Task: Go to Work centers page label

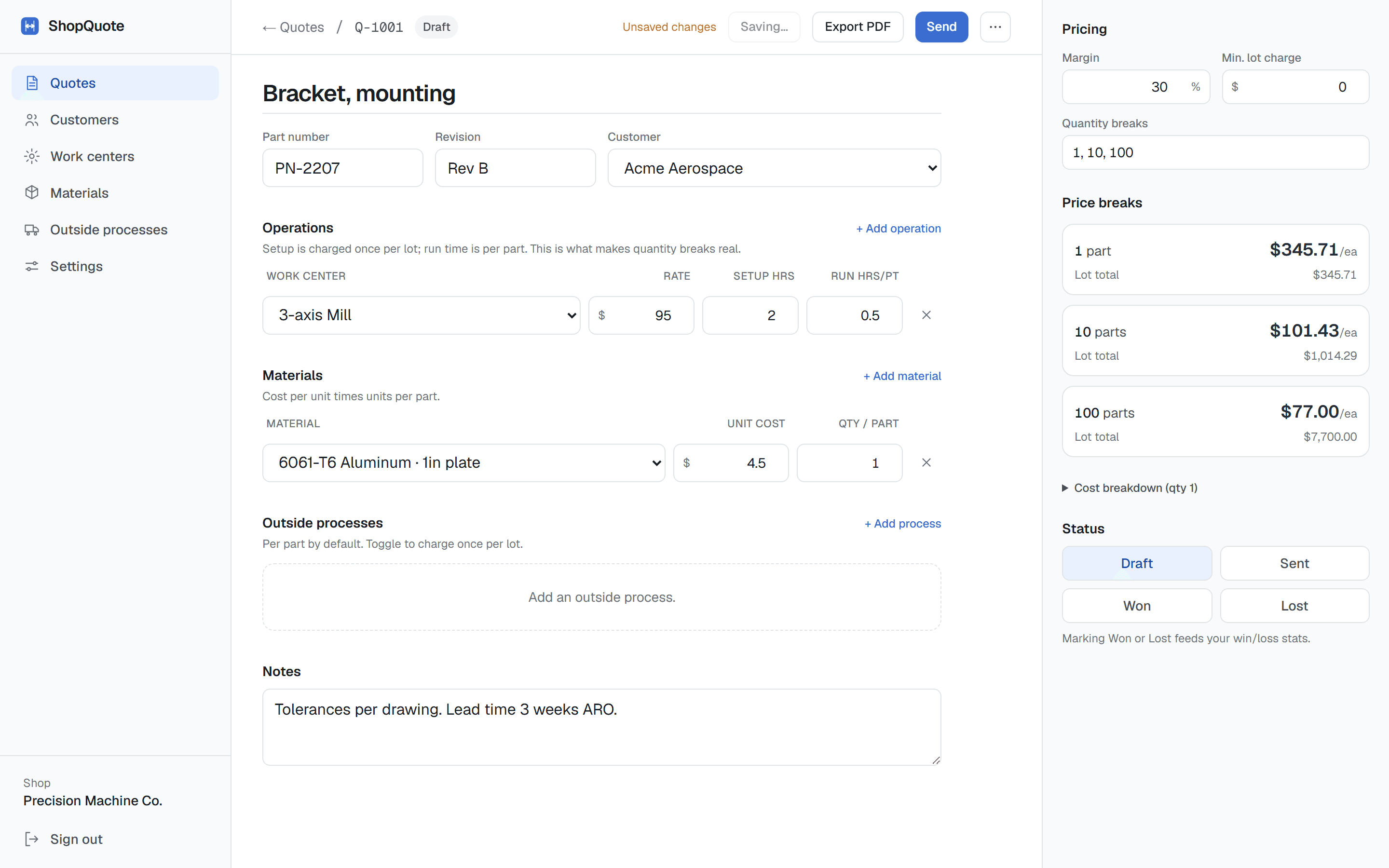Action: coord(93,156)
